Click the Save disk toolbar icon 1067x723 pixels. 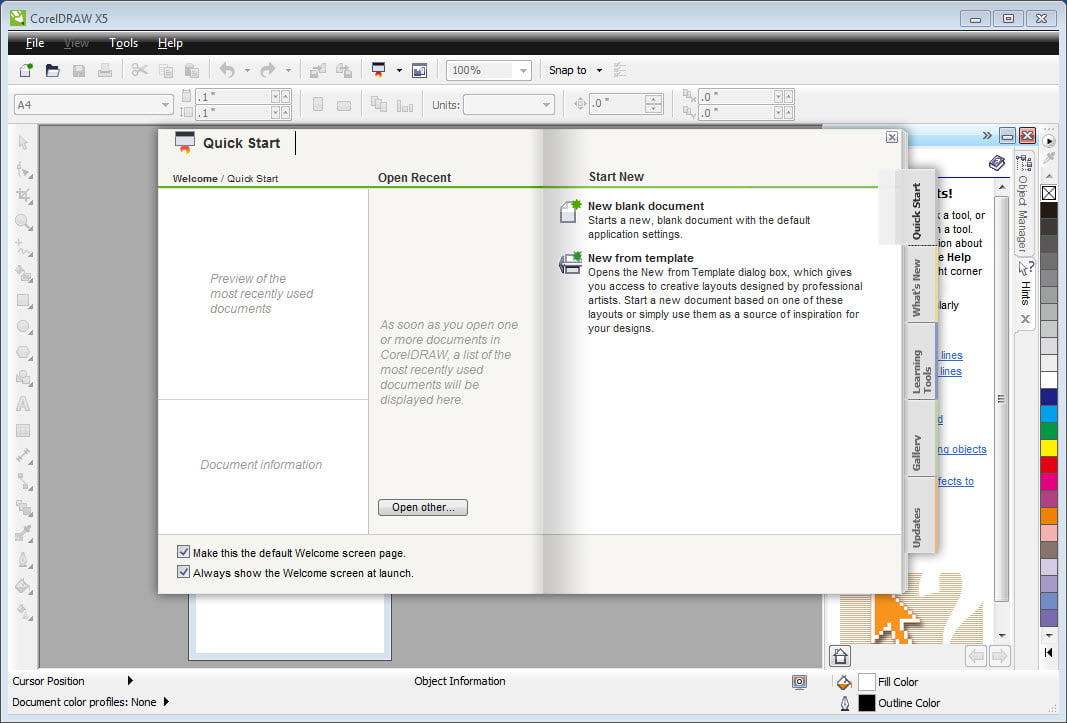(x=79, y=70)
